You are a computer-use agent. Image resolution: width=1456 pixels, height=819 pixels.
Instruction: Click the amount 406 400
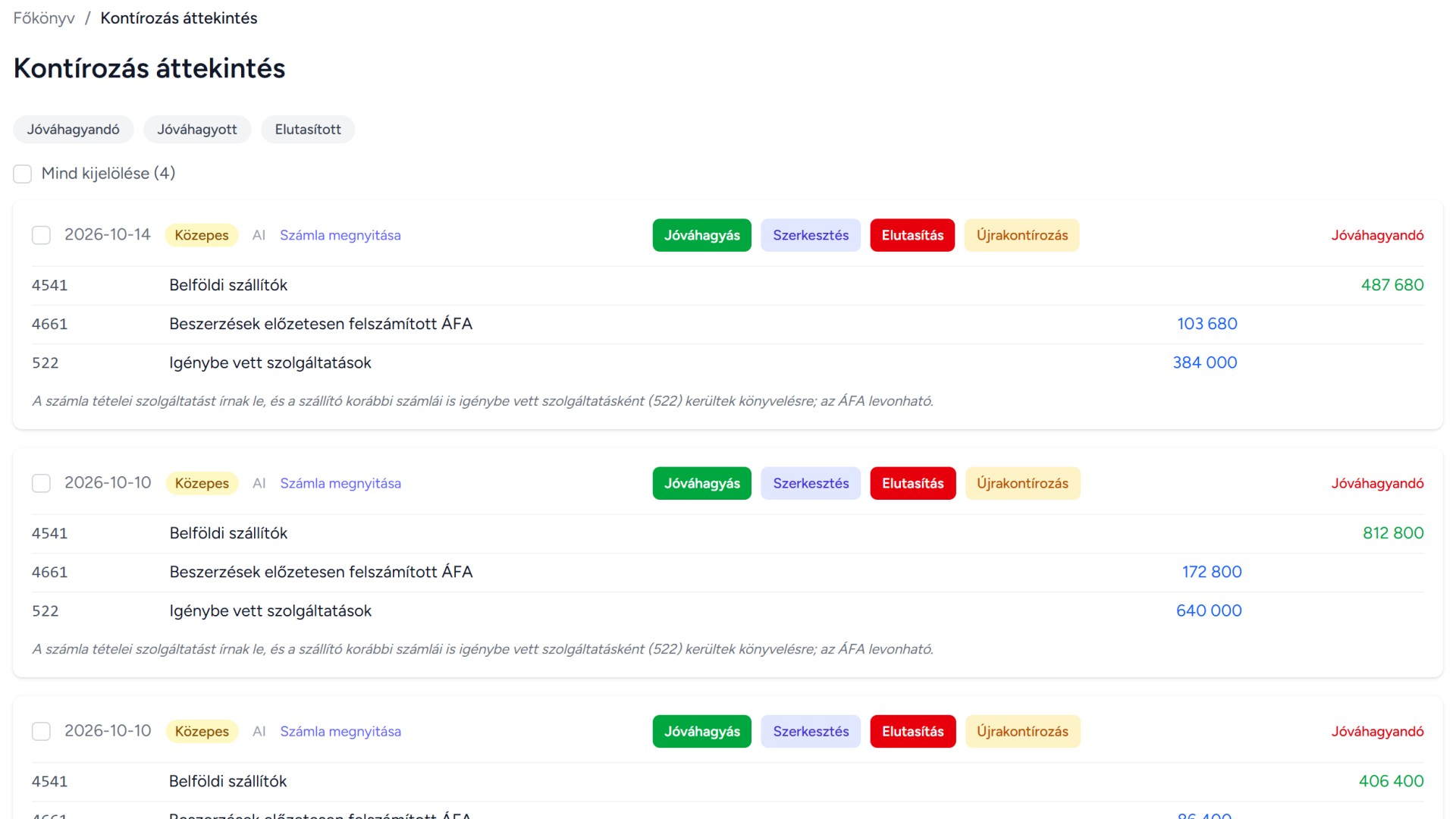1391,781
